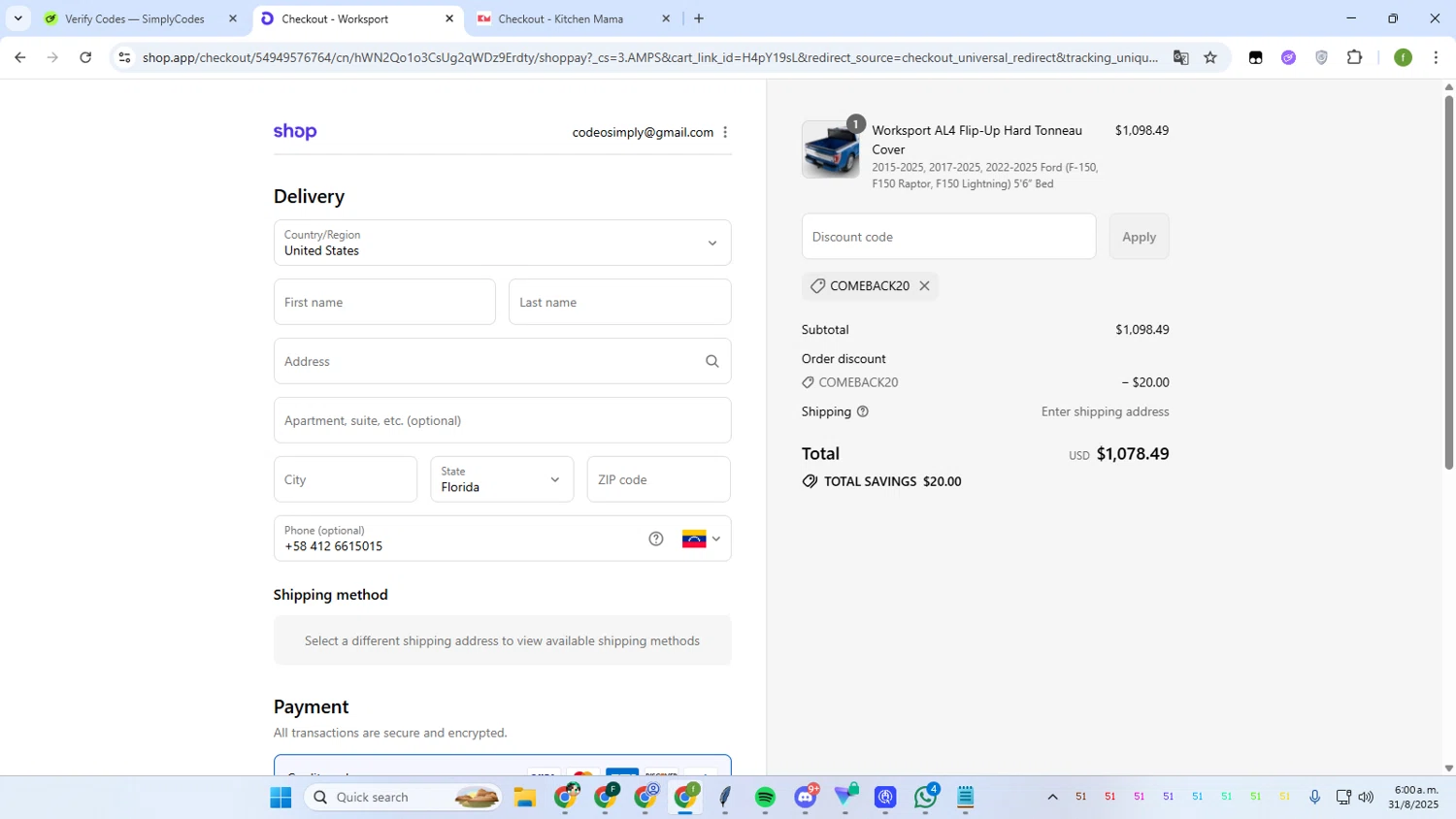View site information icon in address bar
The height and width of the screenshot is (819, 1456).
(x=124, y=57)
